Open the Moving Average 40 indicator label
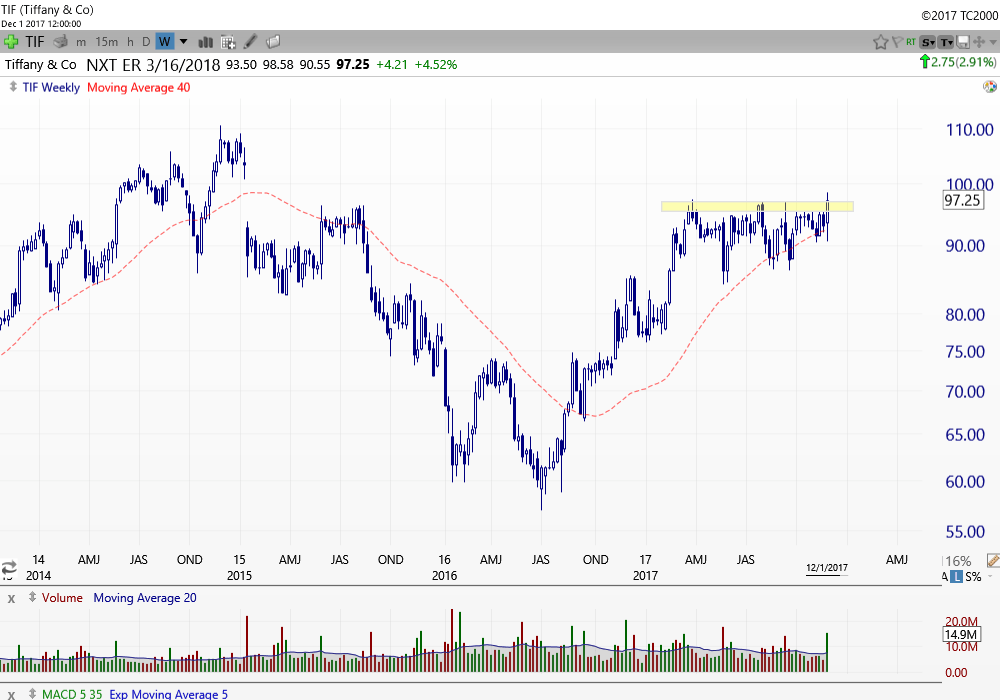Image resolution: width=1000 pixels, height=700 pixels. coord(138,87)
